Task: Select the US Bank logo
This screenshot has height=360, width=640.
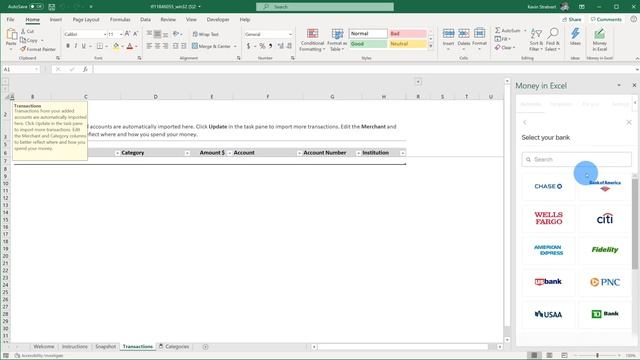Action: tap(548, 282)
